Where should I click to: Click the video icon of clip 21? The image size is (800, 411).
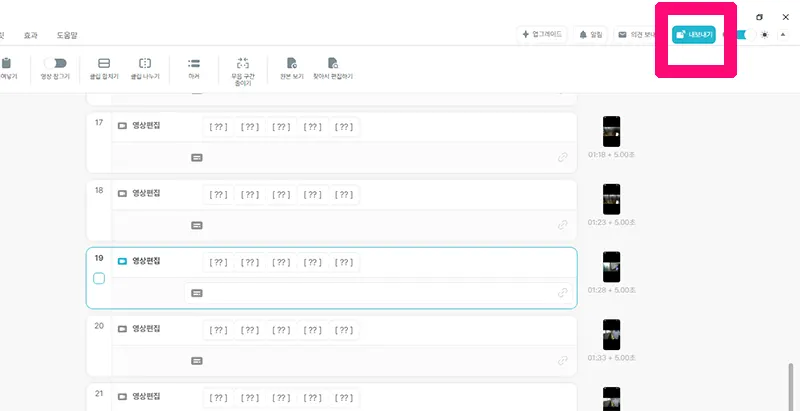tap(122, 397)
